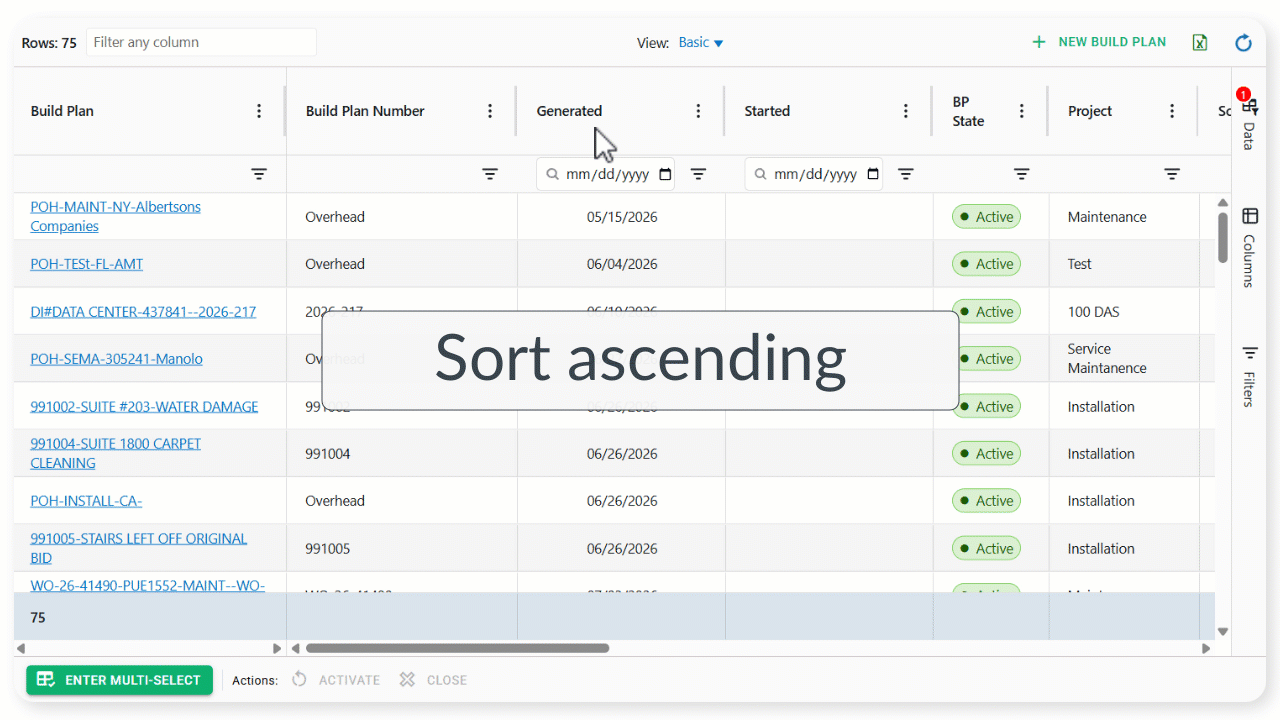Click the Generated date filter input

click(x=606, y=174)
